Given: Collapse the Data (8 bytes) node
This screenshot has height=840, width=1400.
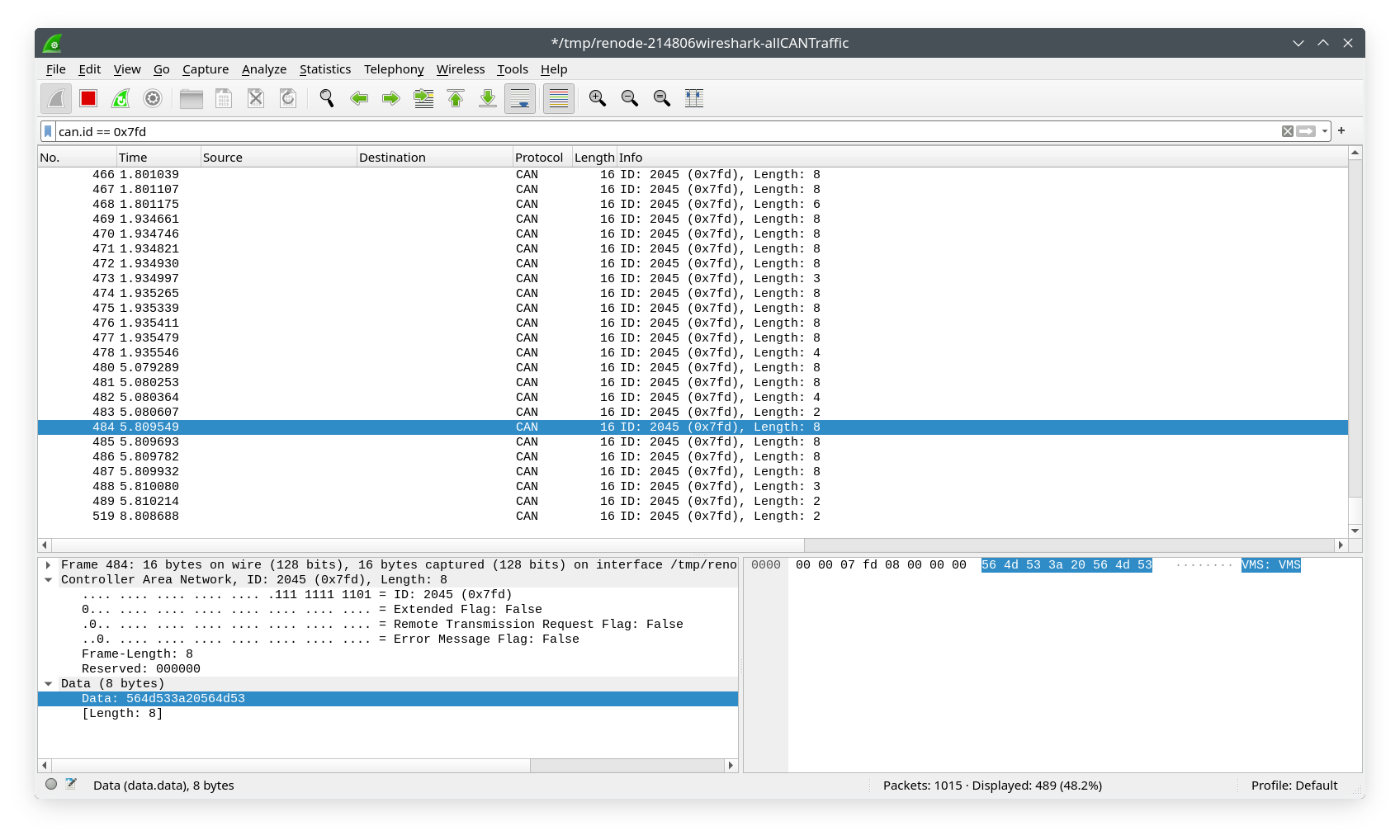Looking at the screenshot, I should tap(48, 684).
